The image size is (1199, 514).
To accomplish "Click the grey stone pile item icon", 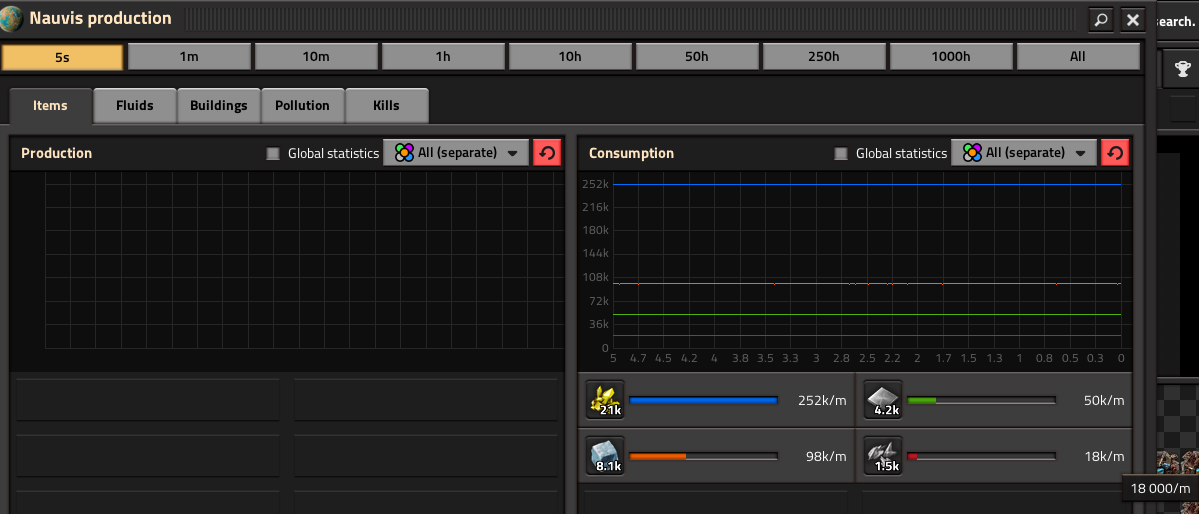I will tap(883, 400).
